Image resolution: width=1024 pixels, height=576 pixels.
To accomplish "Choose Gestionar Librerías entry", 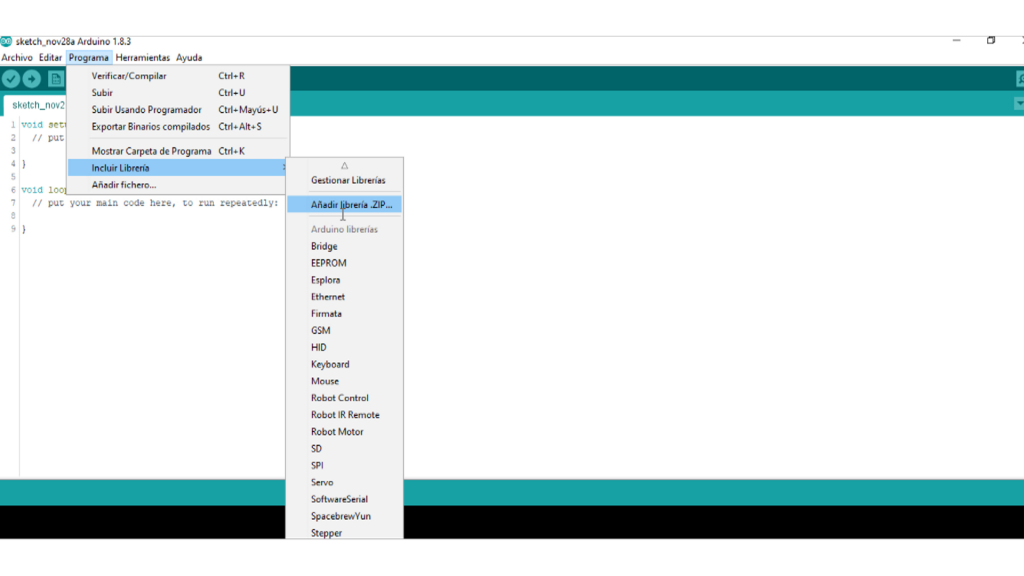I will tap(347, 181).
